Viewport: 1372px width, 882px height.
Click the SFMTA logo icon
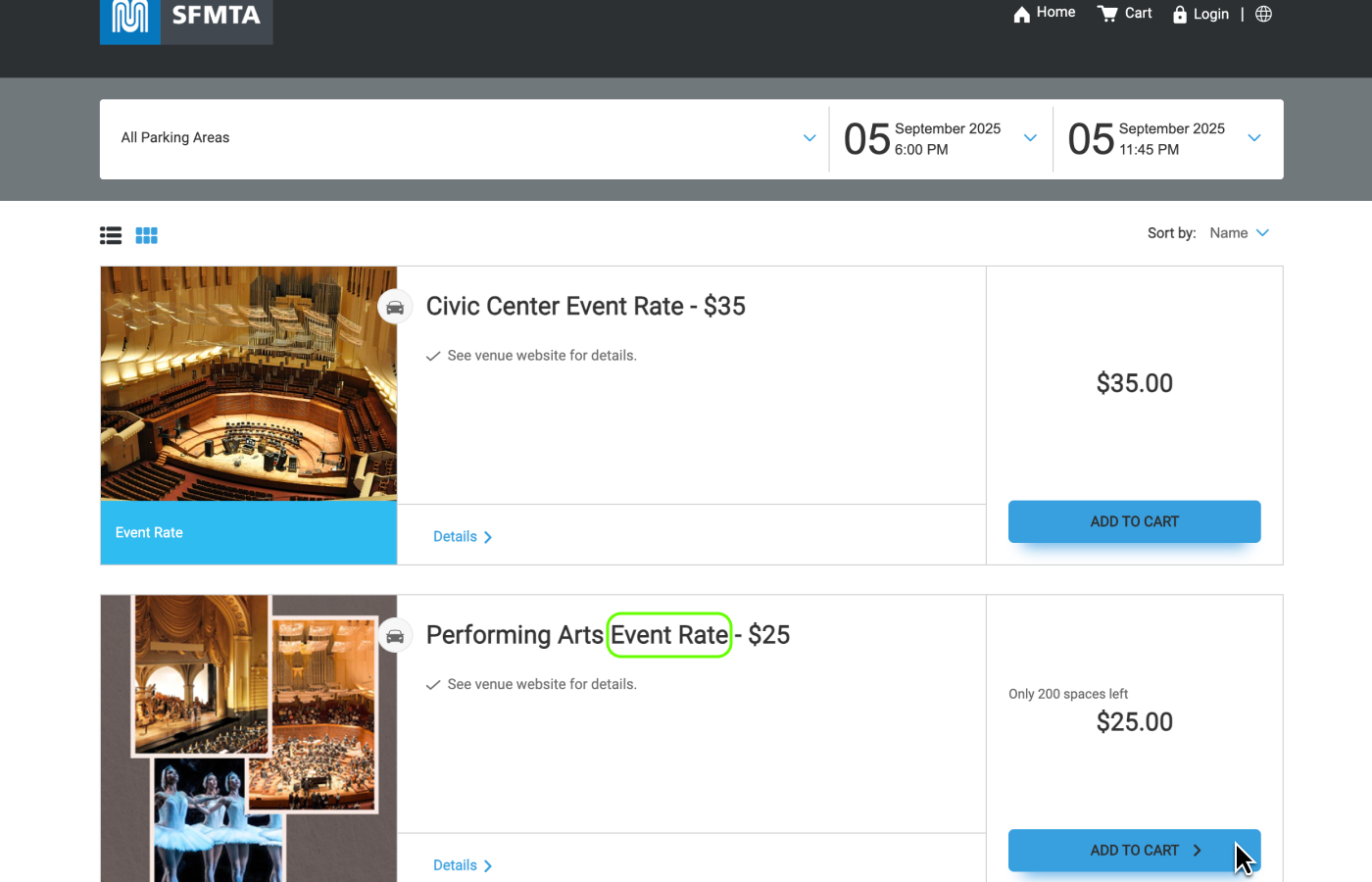pyautogui.click(x=129, y=18)
